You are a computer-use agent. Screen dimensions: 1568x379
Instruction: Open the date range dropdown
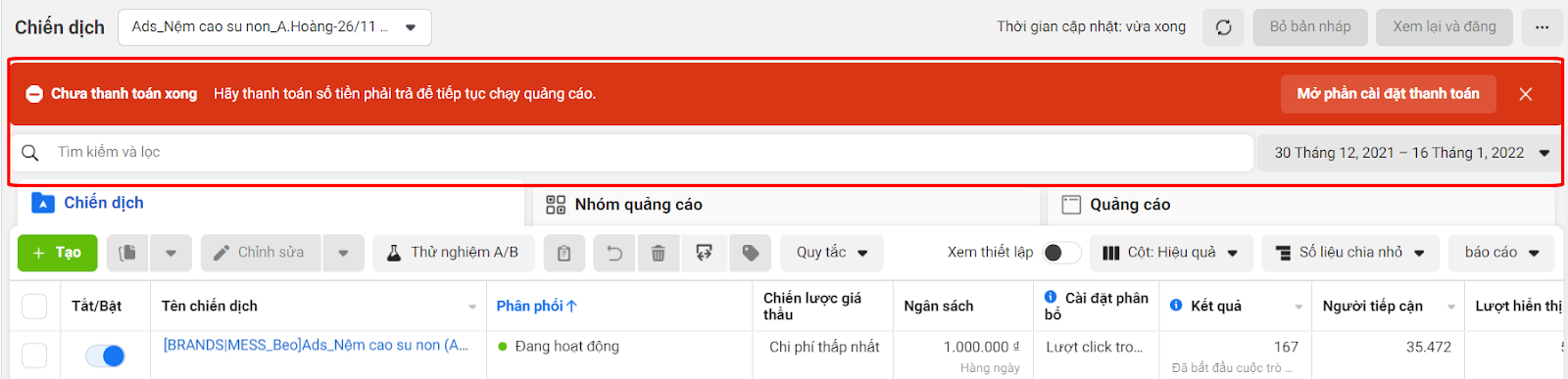point(1409,153)
